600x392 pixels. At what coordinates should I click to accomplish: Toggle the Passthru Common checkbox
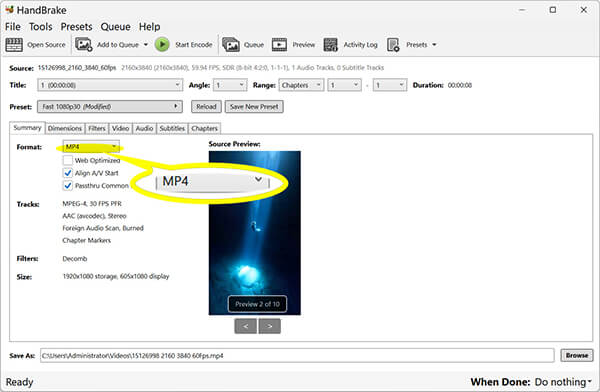coord(68,186)
